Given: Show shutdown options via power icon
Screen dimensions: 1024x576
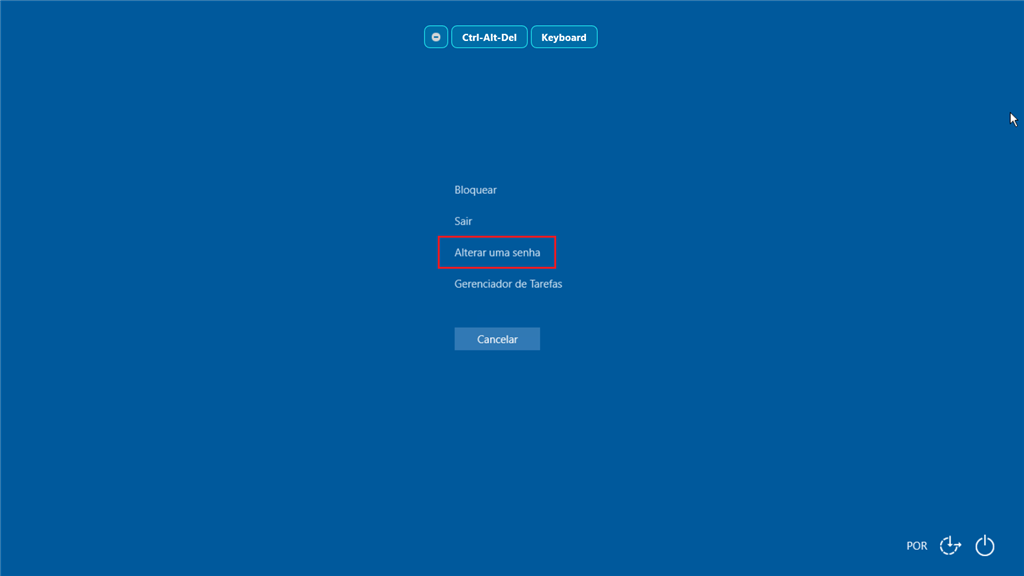Looking at the screenshot, I should [985, 545].
